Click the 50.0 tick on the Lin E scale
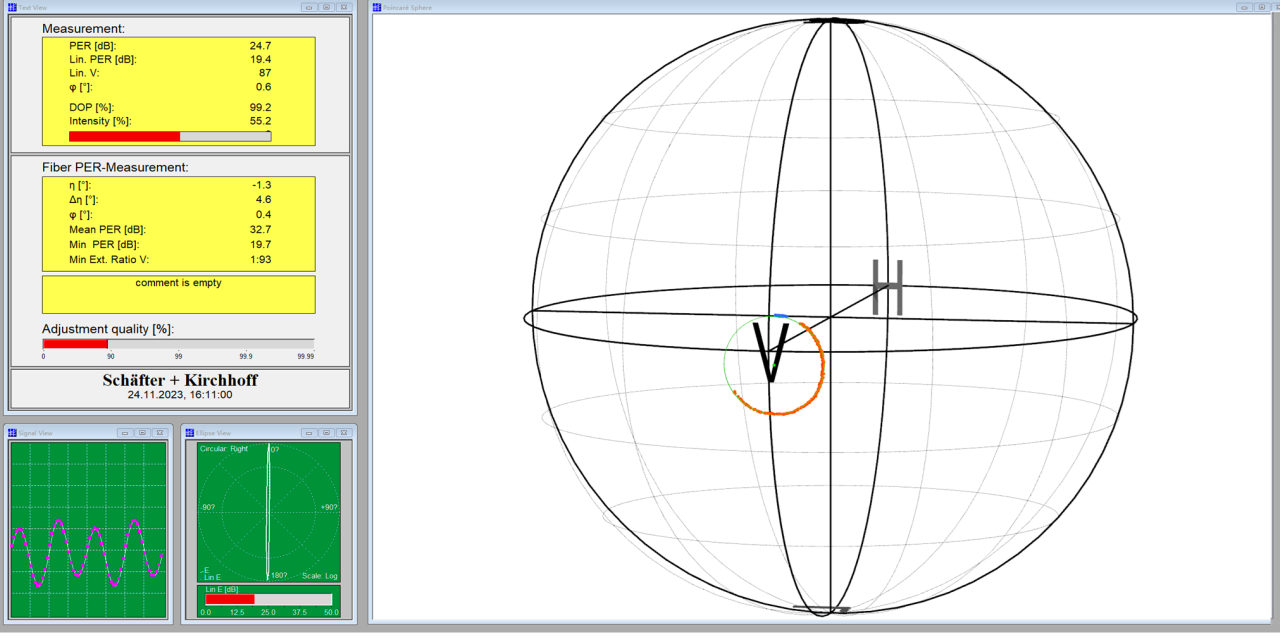Image resolution: width=1280 pixels, height=639 pixels. pyautogui.click(x=330, y=611)
